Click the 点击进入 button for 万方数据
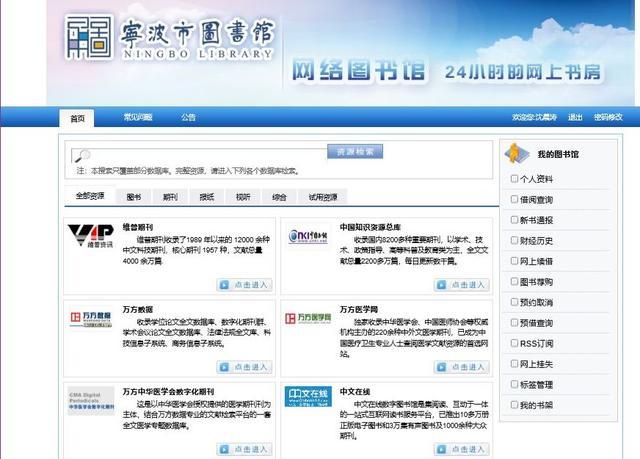This screenshot has height=459, width=640. [244, 367]
